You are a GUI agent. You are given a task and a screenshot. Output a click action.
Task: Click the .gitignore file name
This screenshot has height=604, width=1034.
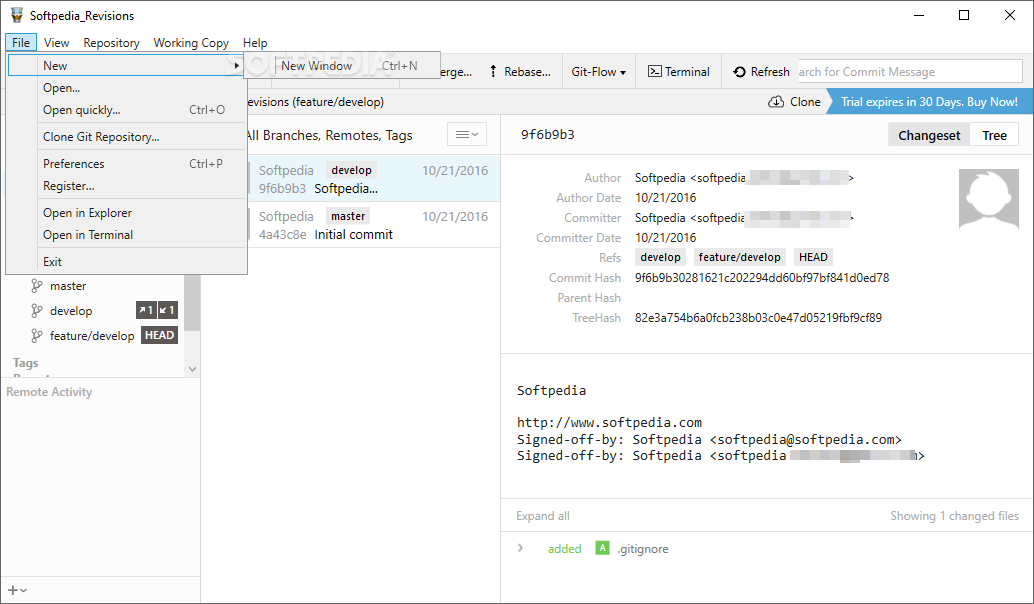click(643, 549)
